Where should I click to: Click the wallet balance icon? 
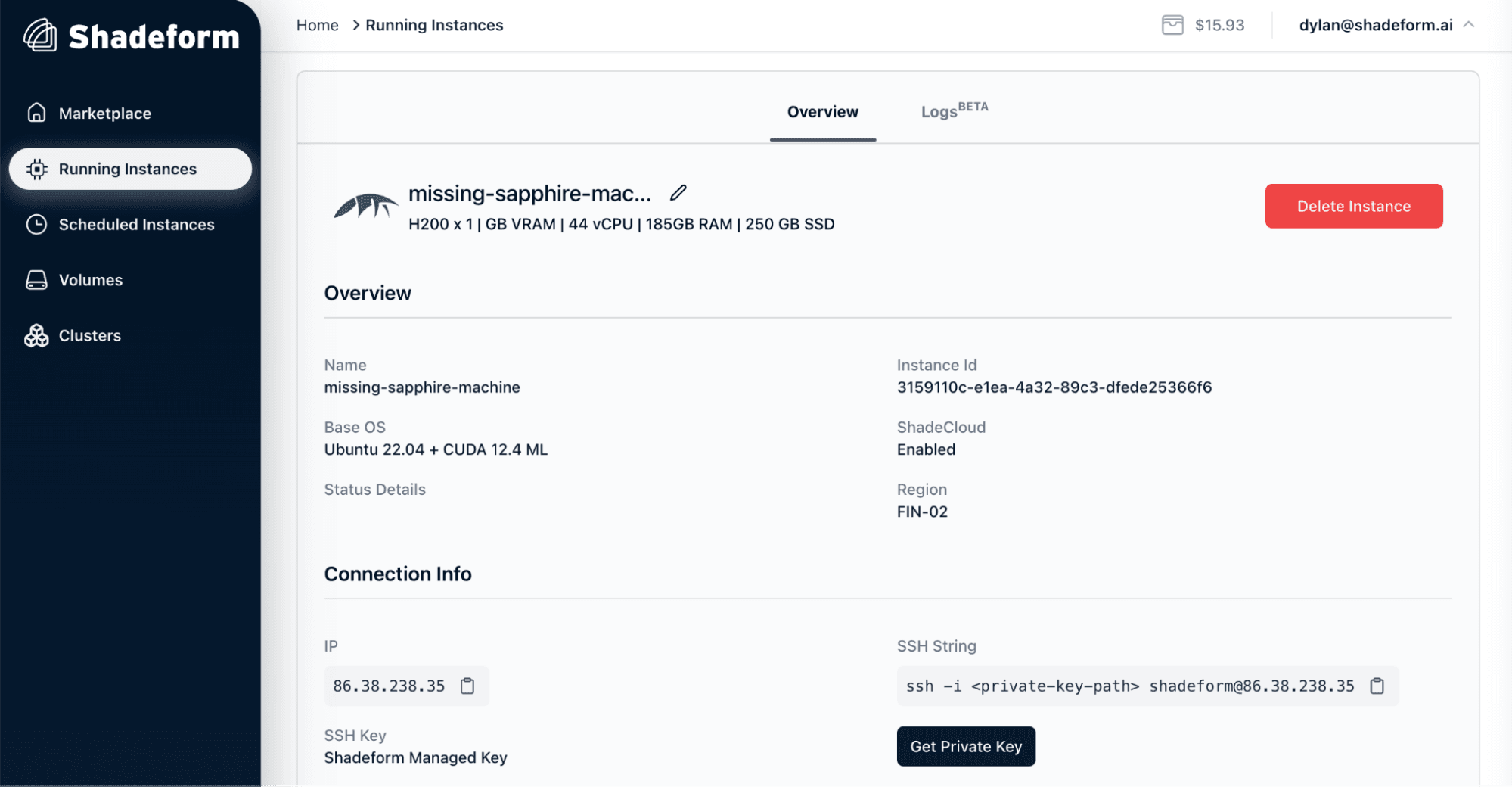1172,25
